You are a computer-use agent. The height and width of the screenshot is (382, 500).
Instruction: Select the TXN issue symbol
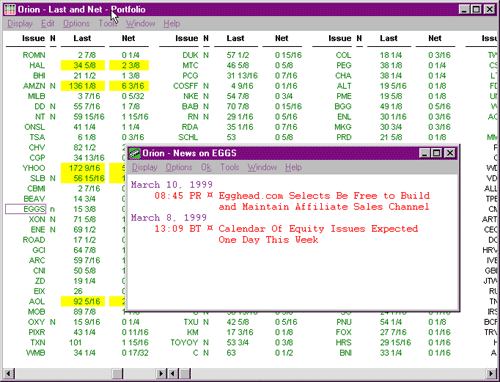pos(38,343)
